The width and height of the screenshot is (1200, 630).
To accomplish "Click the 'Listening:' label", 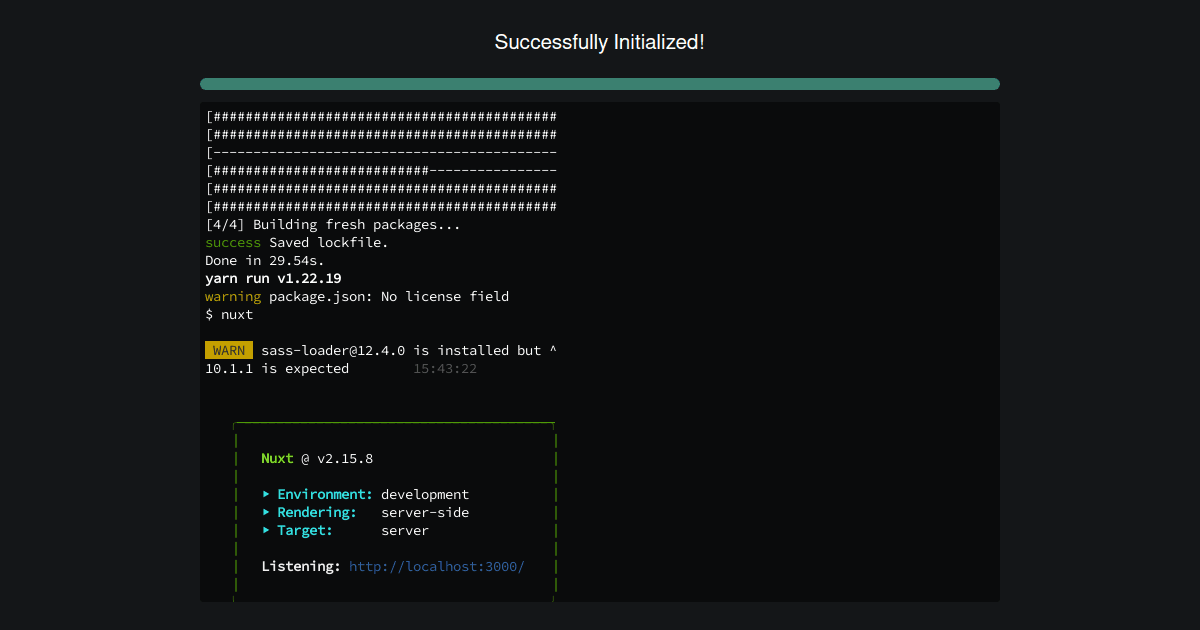I will point(301,566).
